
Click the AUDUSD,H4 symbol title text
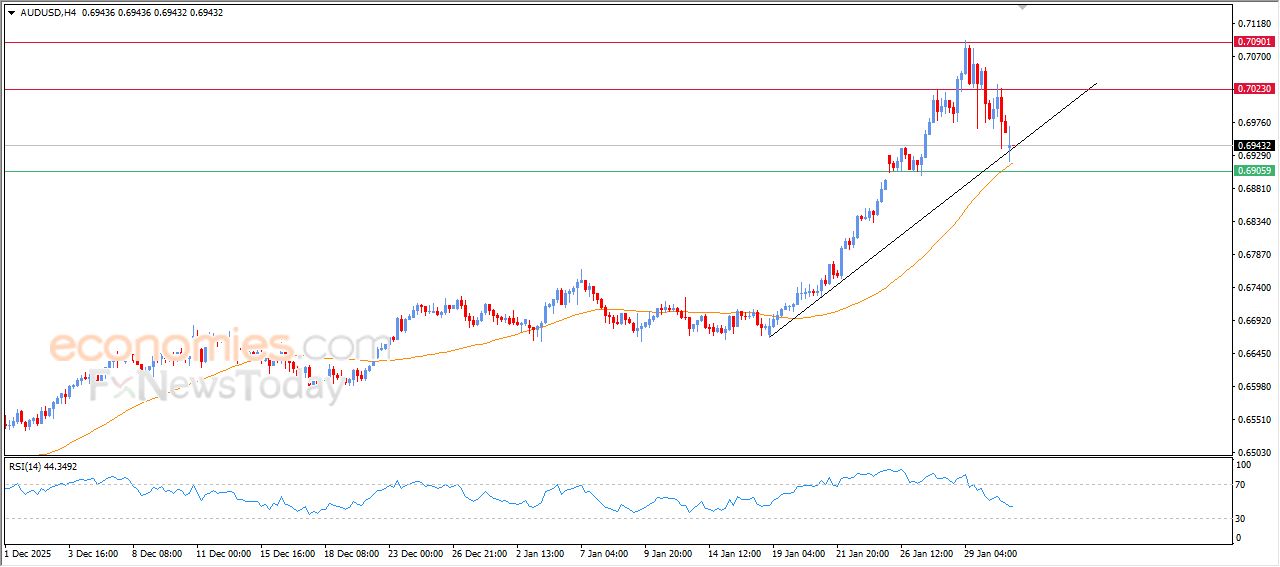click(50, 11)
